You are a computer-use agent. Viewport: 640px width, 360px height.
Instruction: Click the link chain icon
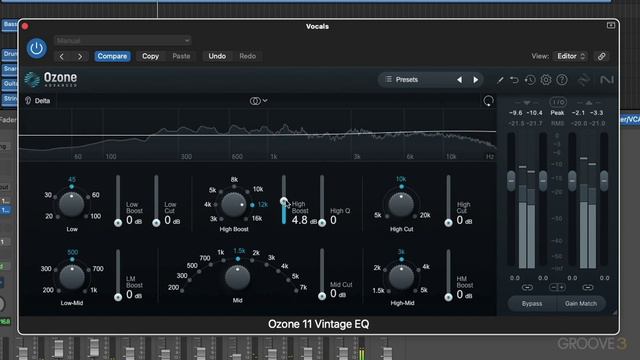click(x=602, y=56)
